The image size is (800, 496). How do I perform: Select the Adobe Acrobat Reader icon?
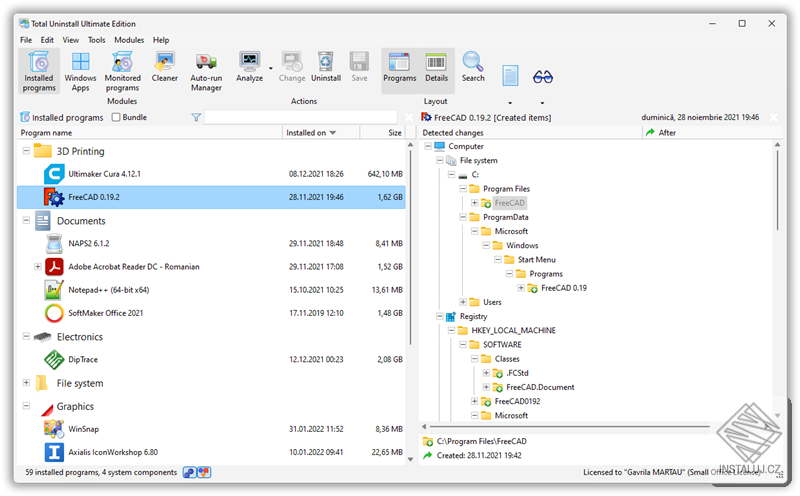(x=54, y=266)
